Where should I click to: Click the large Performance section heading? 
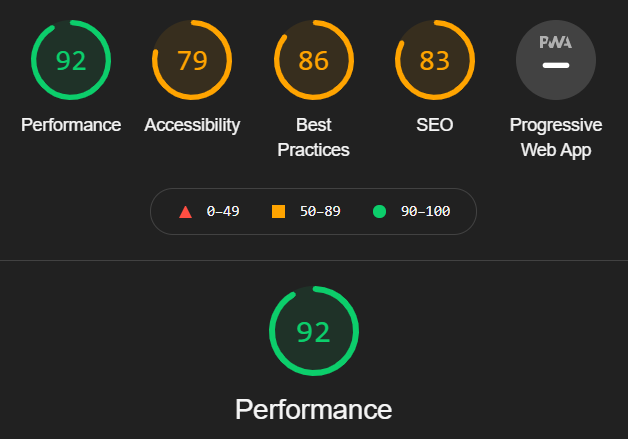click(314, 409)
